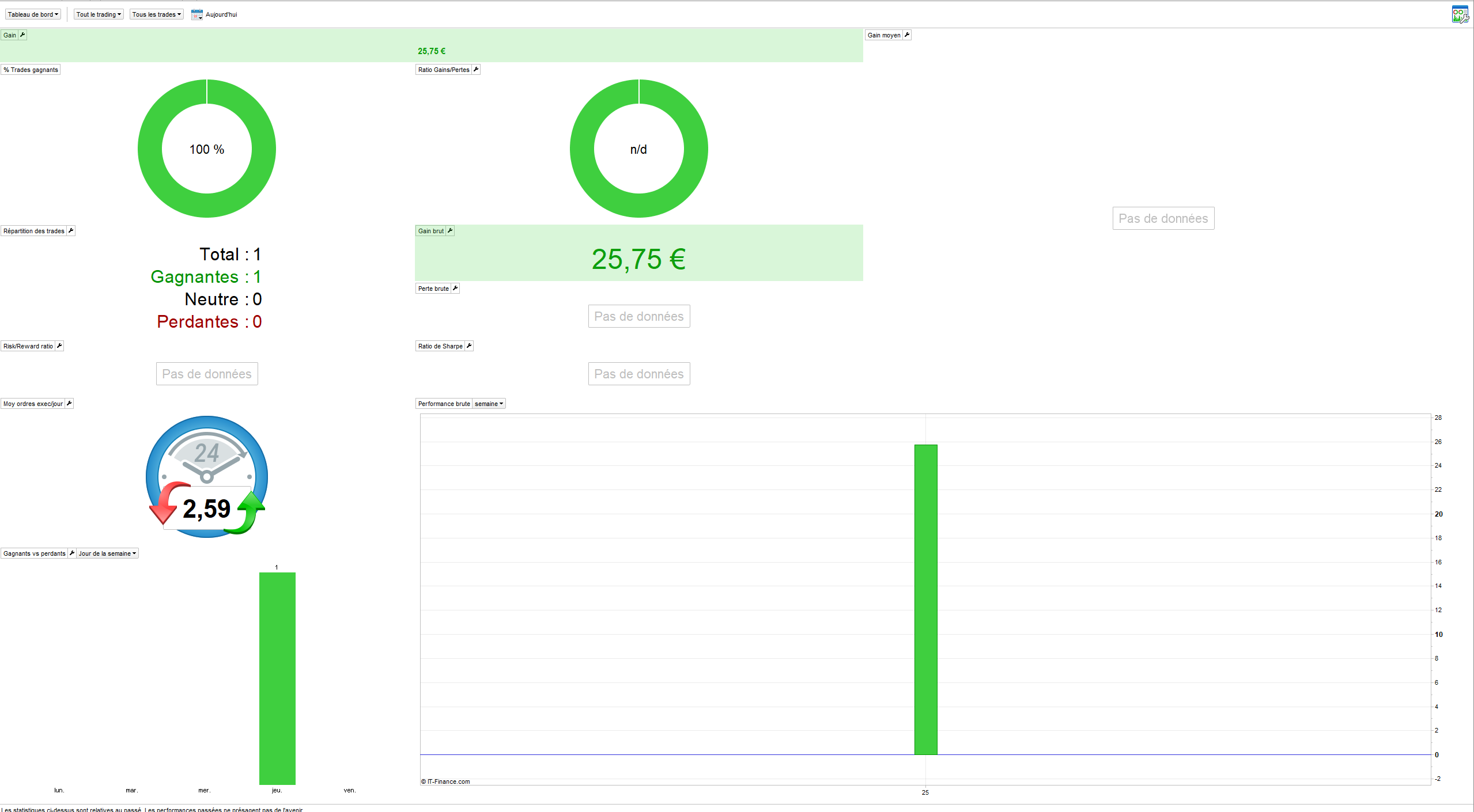Click the dashboard layout icon top right
The height and width of the screenshot is (812, 1474).
pos(1460,14)
